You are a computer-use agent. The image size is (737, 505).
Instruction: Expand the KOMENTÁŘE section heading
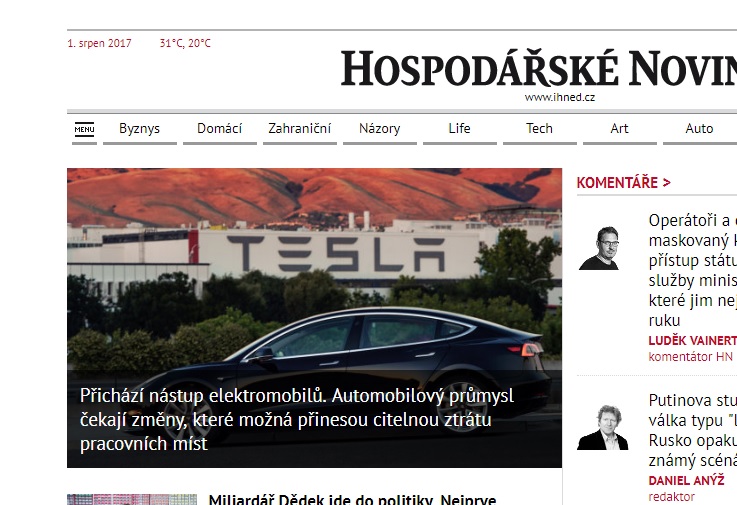tap(623, 182)
